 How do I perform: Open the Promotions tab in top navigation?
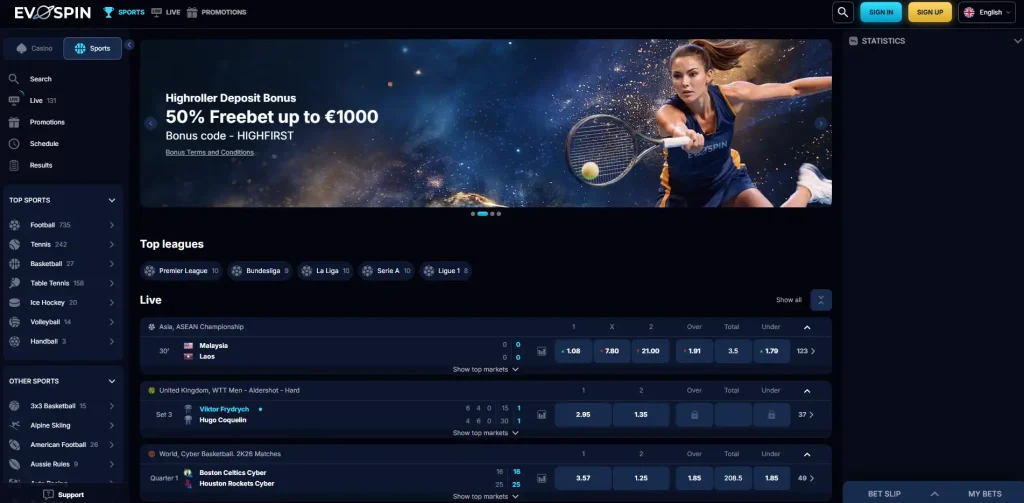point(217,12)
